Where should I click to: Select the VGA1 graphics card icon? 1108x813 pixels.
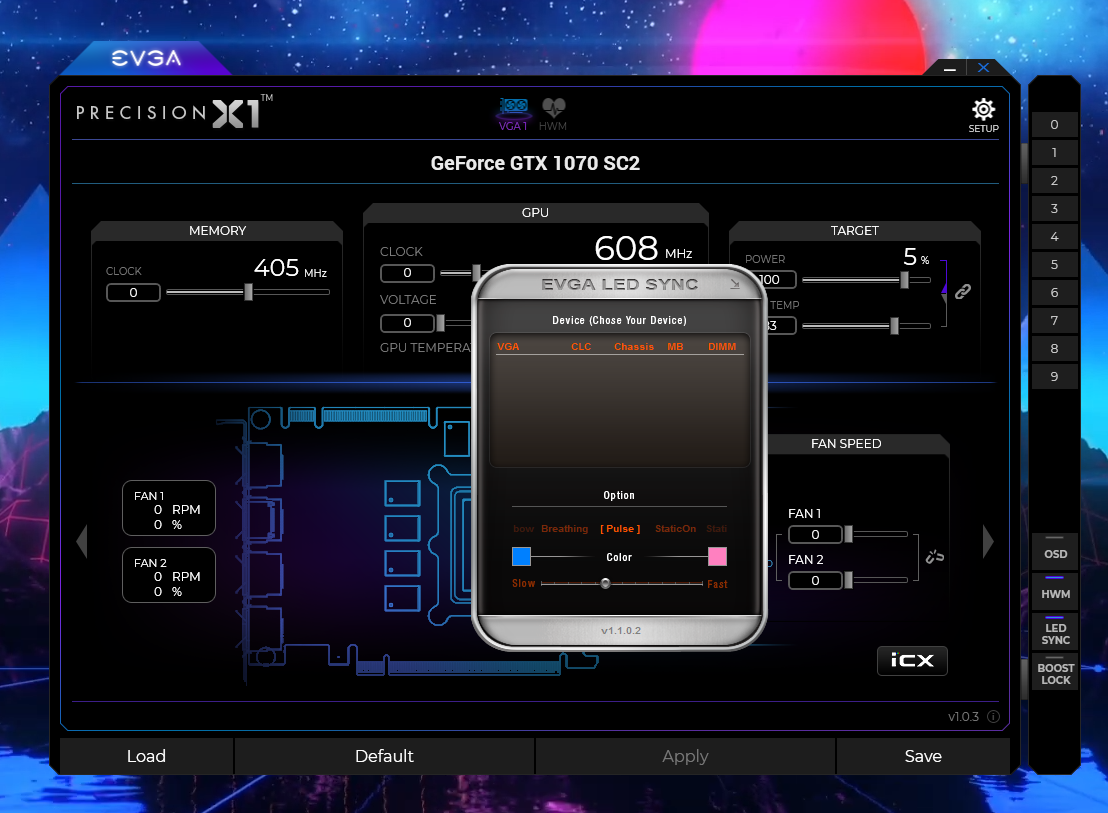coord(514,114)
